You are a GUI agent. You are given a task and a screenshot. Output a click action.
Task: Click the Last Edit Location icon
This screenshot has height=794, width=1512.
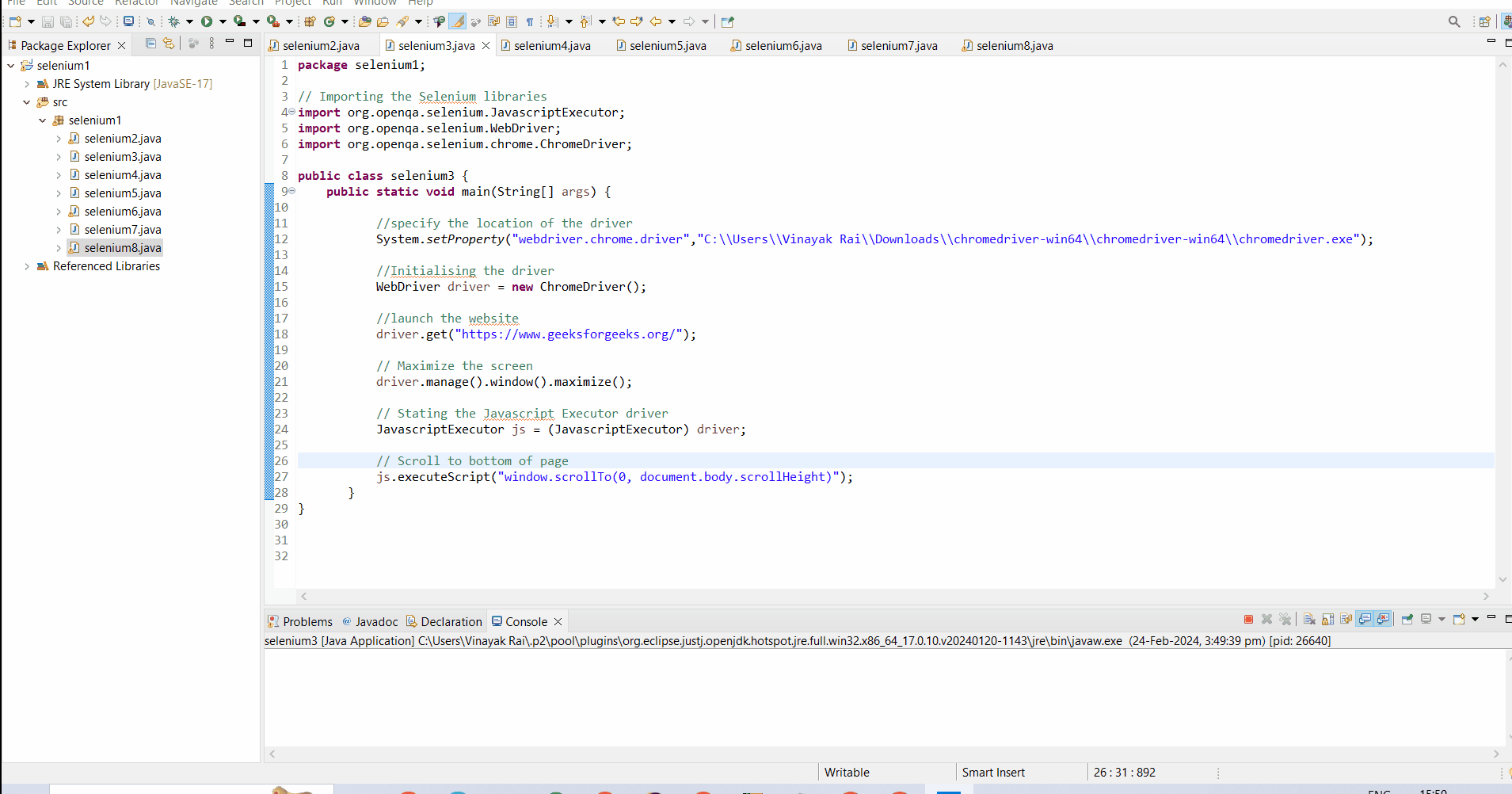point(619,21)
